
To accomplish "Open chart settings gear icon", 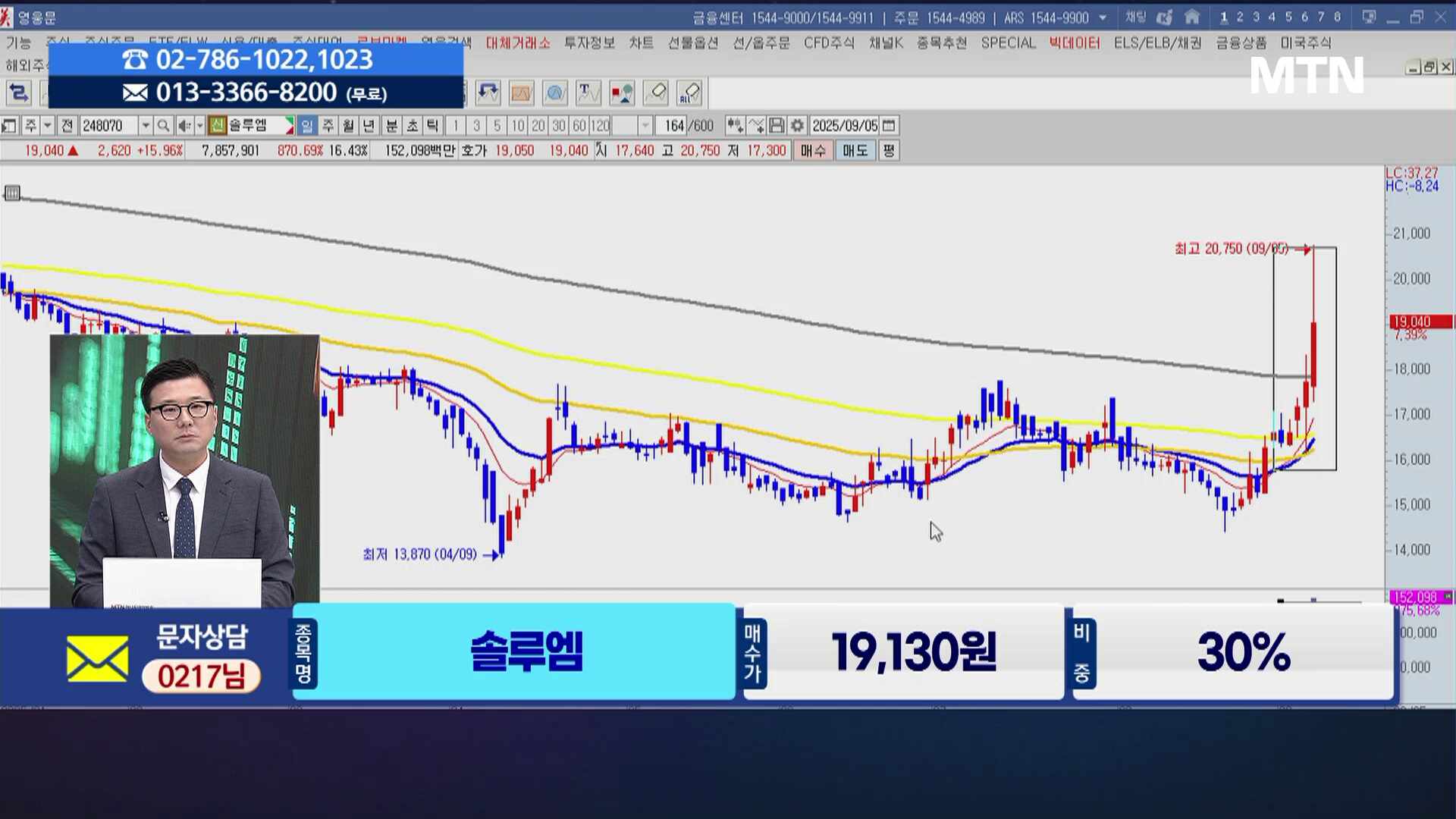I will point(797,126).
